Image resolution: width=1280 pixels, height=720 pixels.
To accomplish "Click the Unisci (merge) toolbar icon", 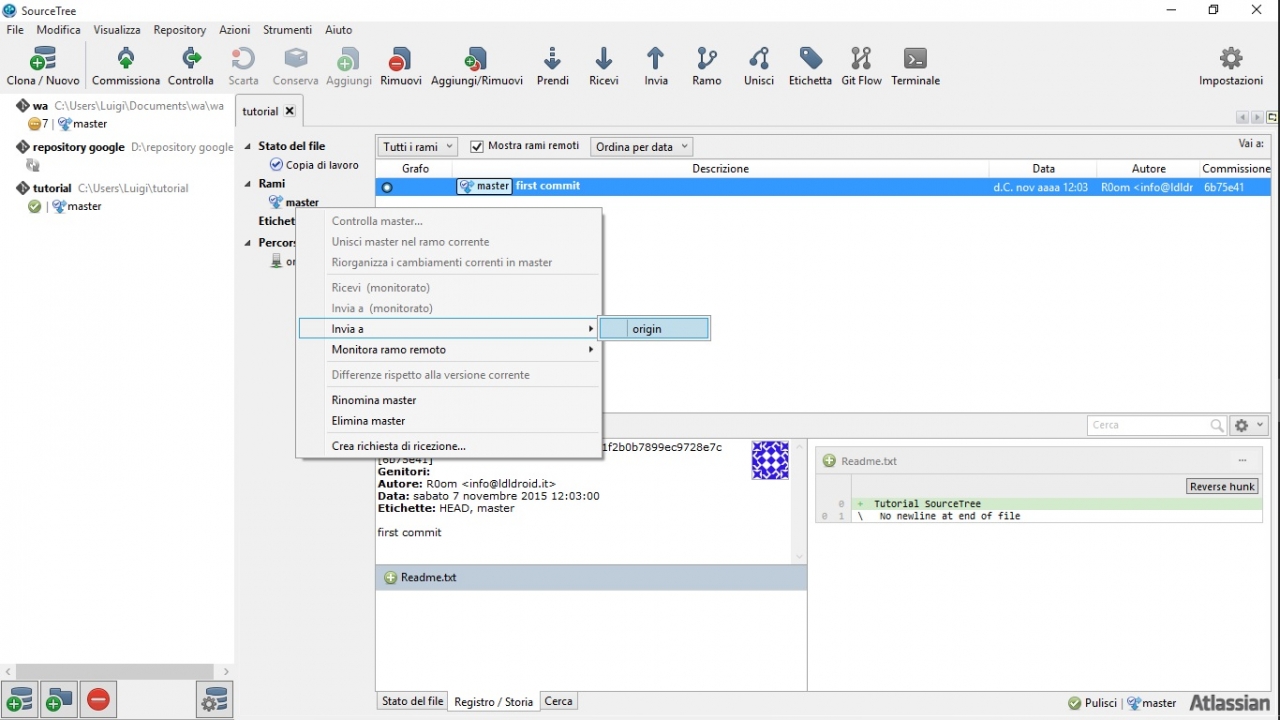I will tap(759, 59).
